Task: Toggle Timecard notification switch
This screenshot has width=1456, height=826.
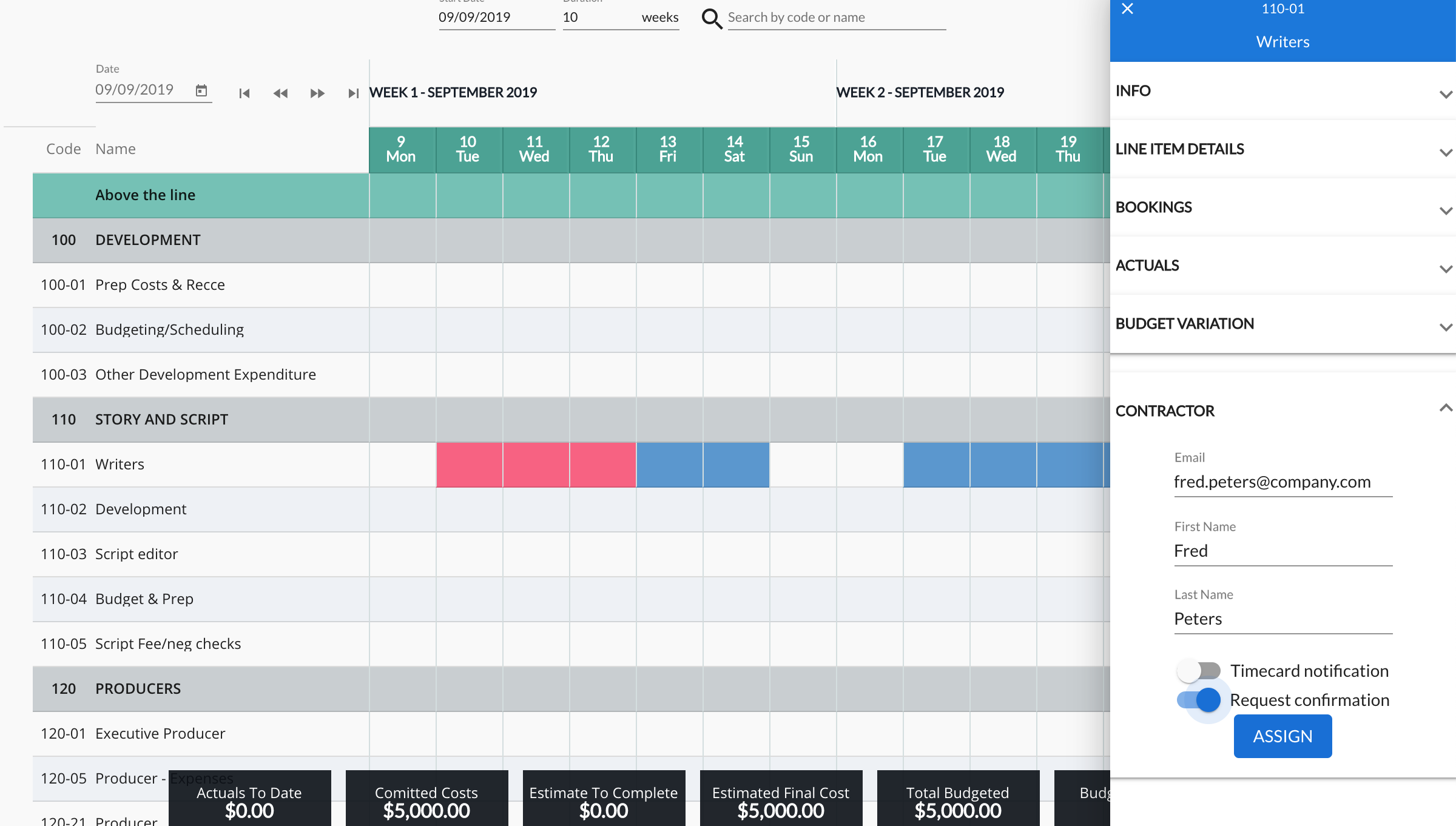Action: point(1198,671)
